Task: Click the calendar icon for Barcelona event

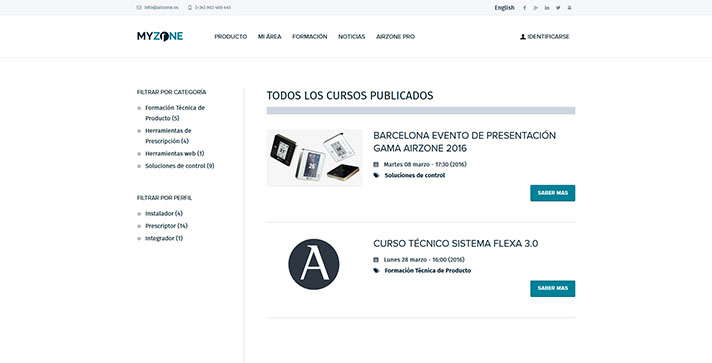Action: coord(376,164)
